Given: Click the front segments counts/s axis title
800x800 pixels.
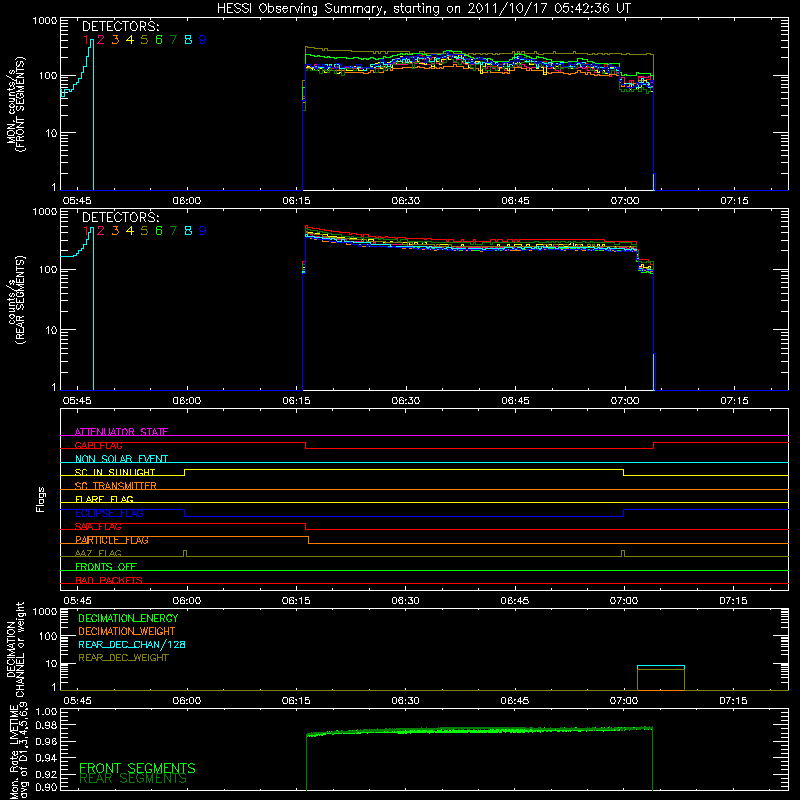Looking at the screenshot, I should (x=15, y=105).
